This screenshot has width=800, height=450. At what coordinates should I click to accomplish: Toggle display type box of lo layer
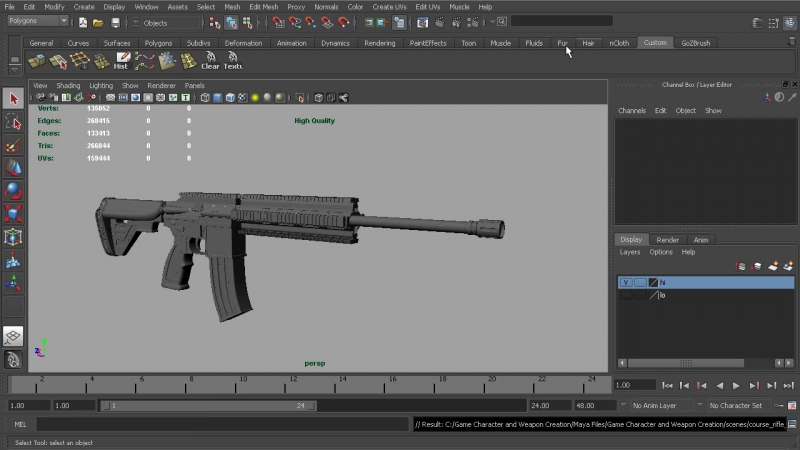(640, 295)
